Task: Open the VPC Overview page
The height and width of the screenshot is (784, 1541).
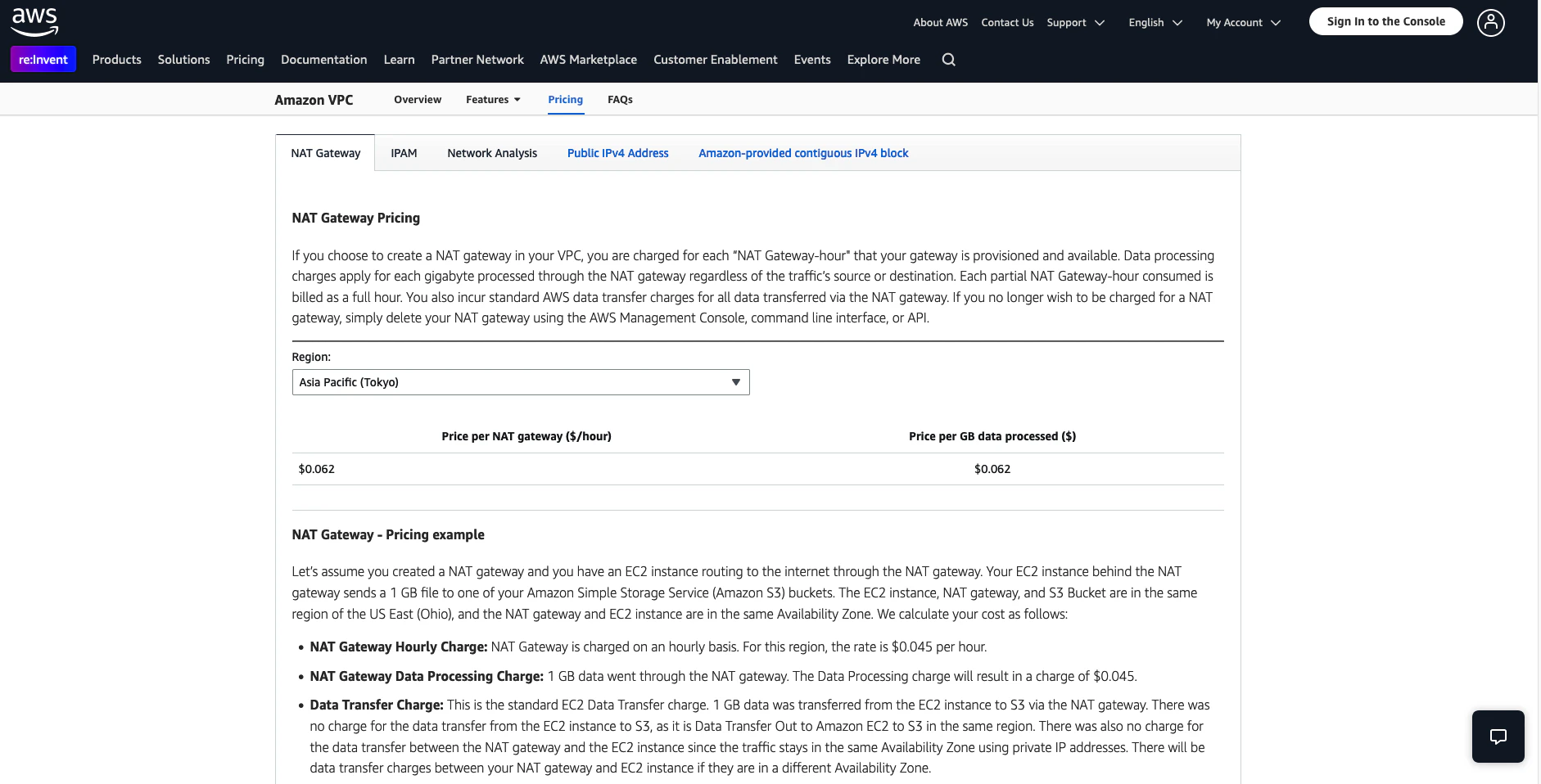Action: [418, 100]
